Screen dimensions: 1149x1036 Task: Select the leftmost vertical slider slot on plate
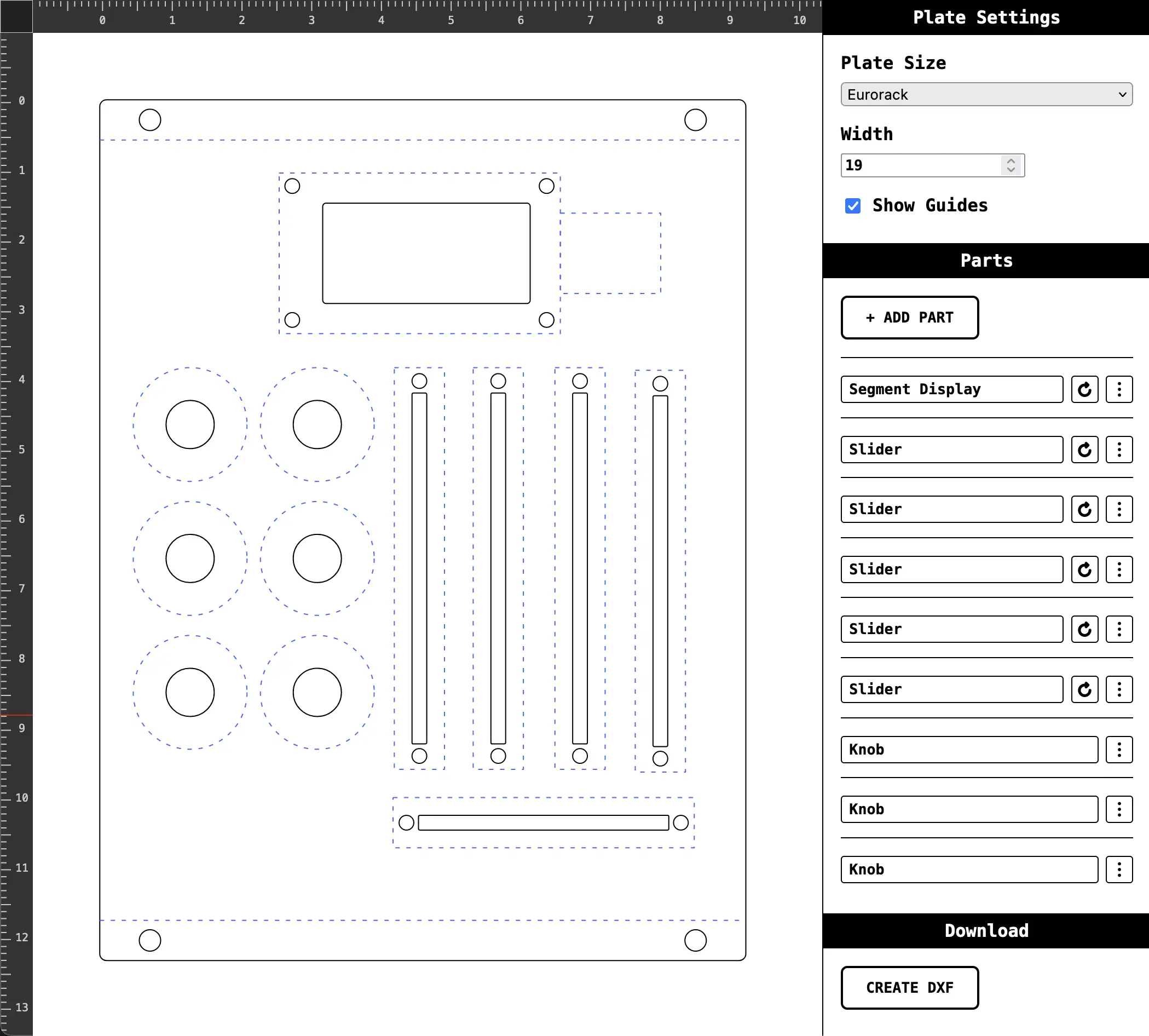pyautogui.click(x=419, y=568)
